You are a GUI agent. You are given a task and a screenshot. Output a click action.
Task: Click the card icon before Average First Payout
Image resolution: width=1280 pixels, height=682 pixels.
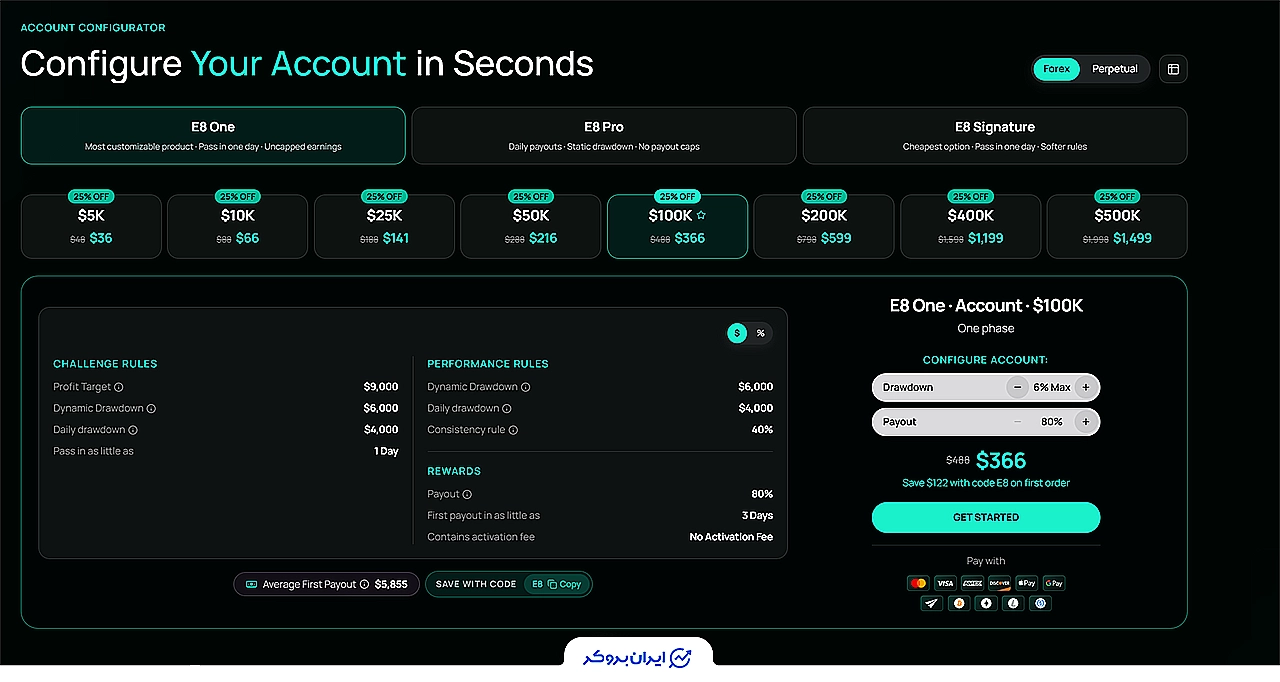click(x=251, y=584)
